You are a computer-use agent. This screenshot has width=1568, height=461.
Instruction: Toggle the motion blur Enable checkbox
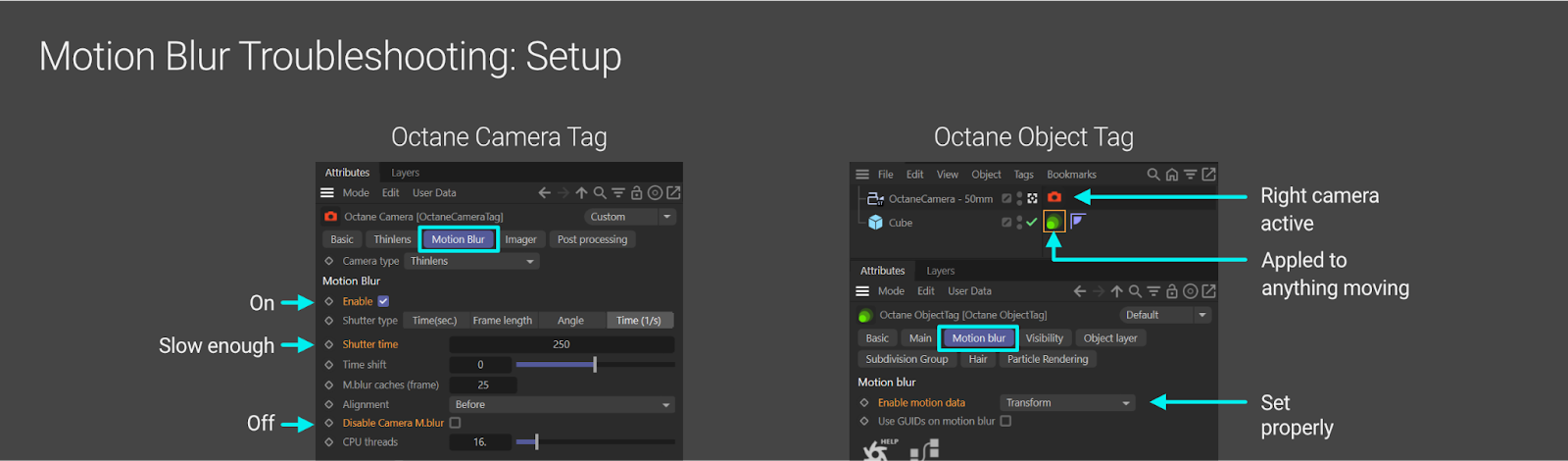(383, 301)
